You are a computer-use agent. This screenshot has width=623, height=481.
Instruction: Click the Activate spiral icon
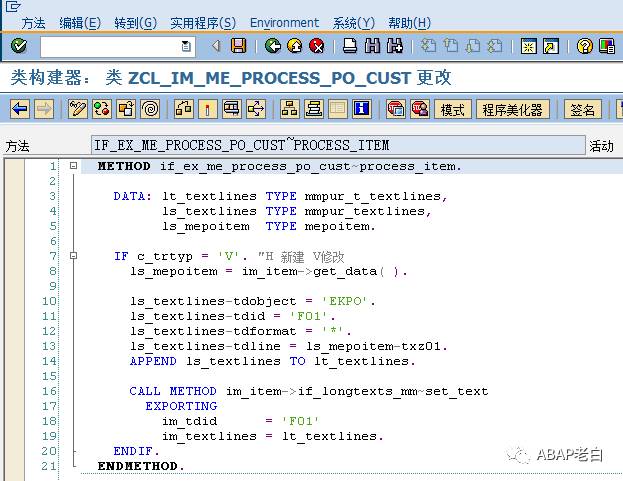click(x=150, y=109)
